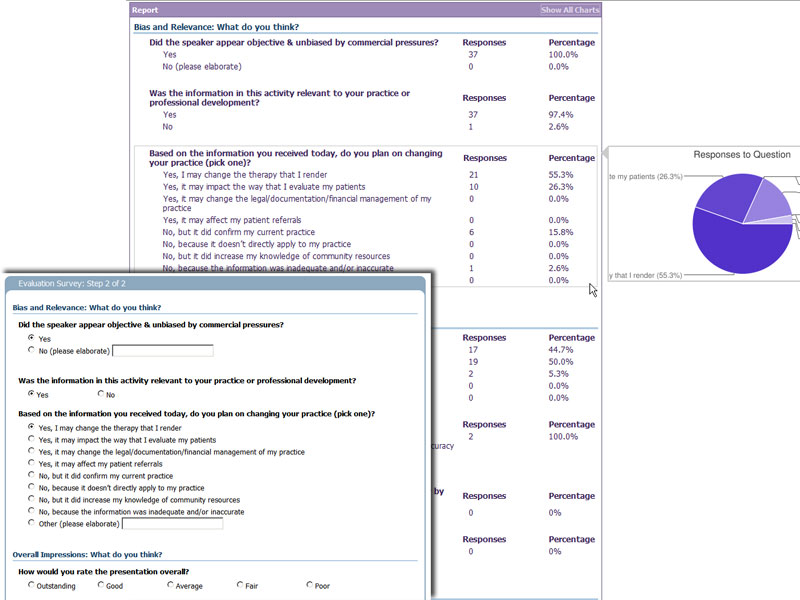
Task: Rate the presentation as Poor
Action: [x=310, y=585]
